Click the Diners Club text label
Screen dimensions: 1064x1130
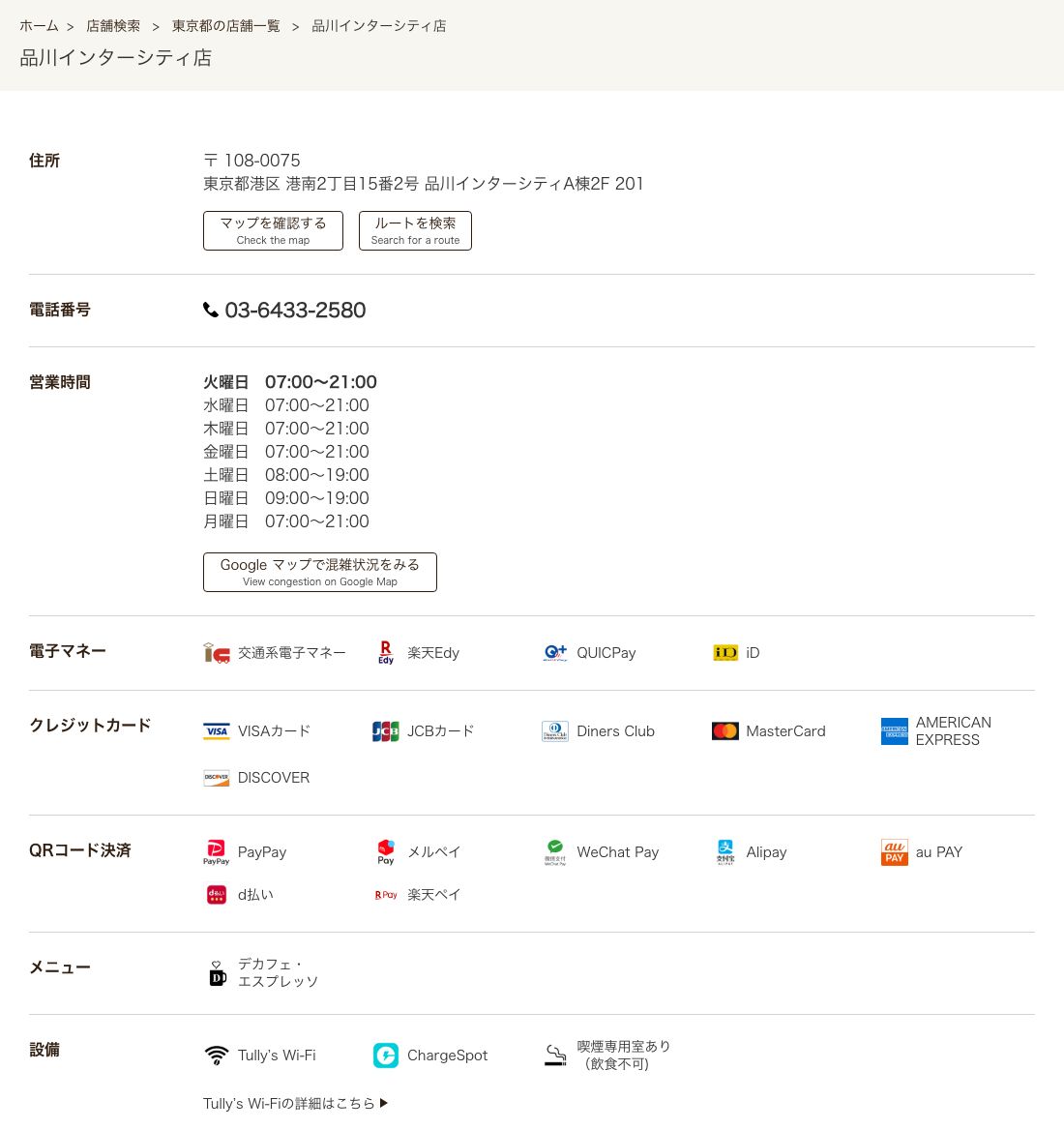tap(616, 731)
